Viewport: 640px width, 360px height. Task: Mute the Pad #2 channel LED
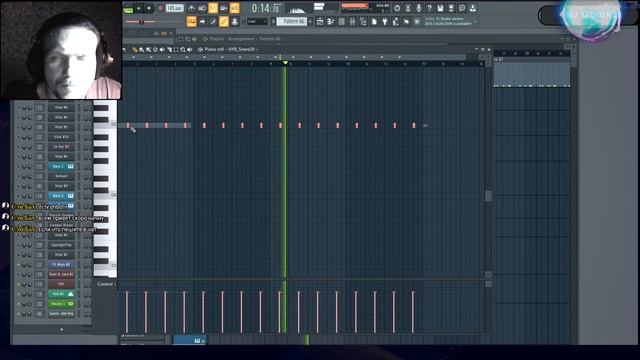(18, 294)
